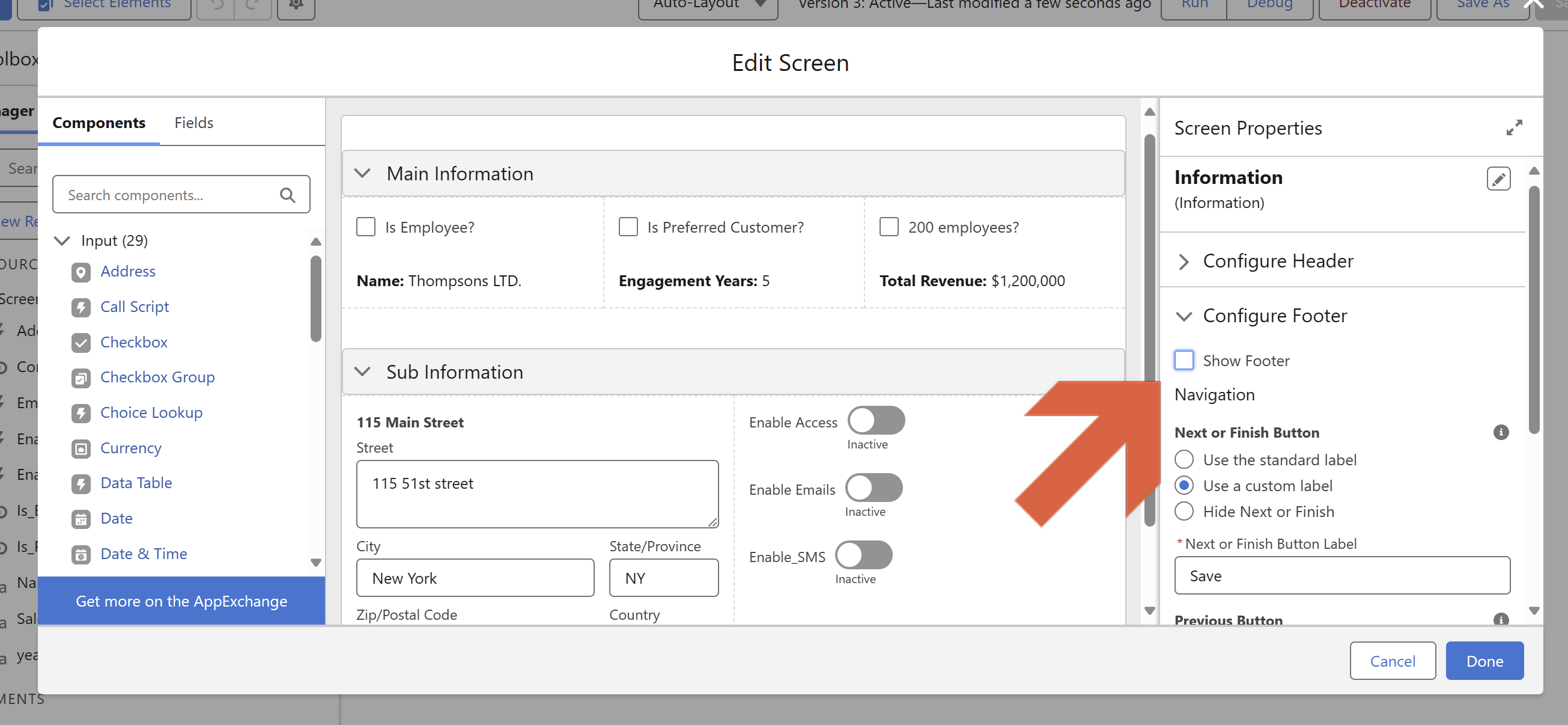Collapse the Main Information section

pos(362,173)
